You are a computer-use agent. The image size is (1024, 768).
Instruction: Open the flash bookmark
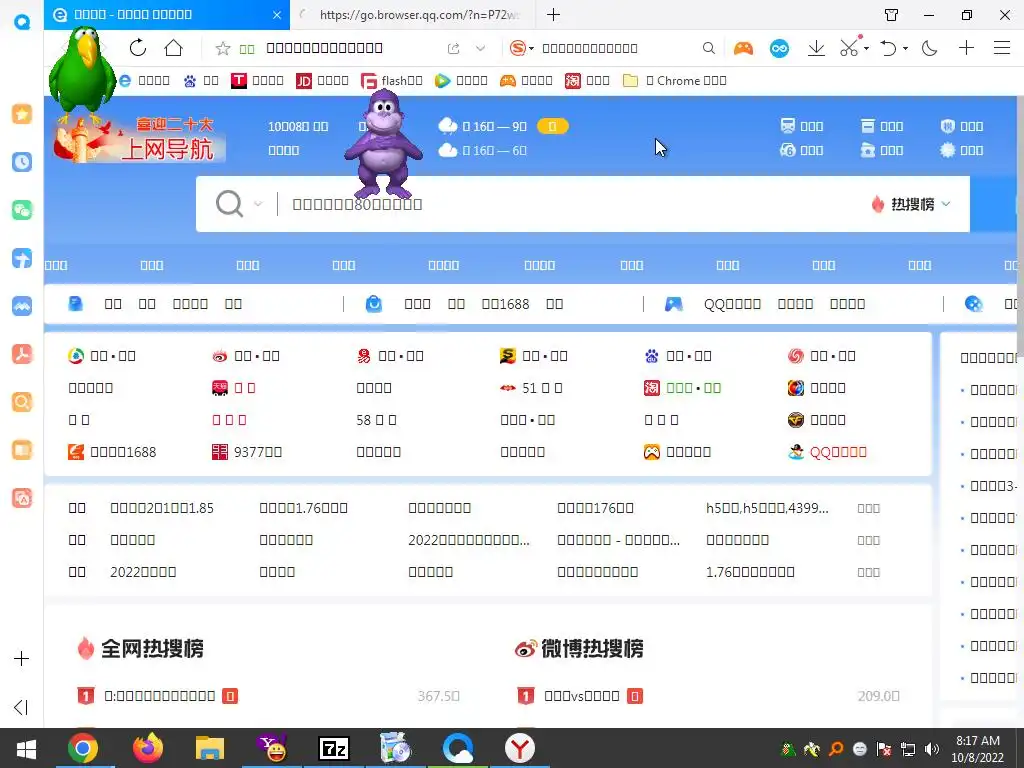point(392,81)
